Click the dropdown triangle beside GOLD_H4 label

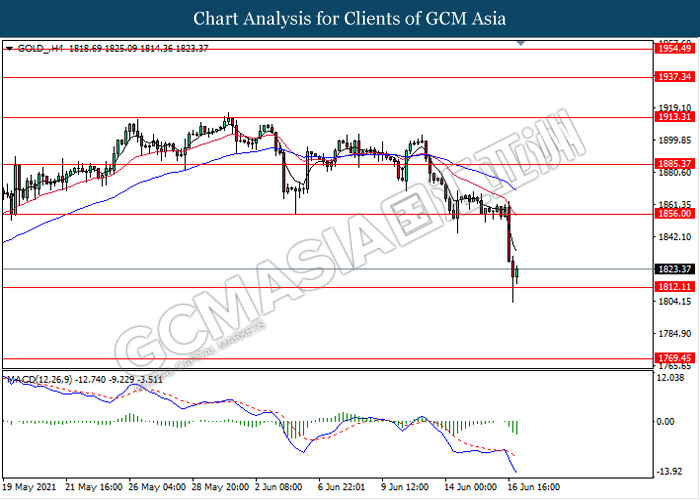[x=9, y=49]
